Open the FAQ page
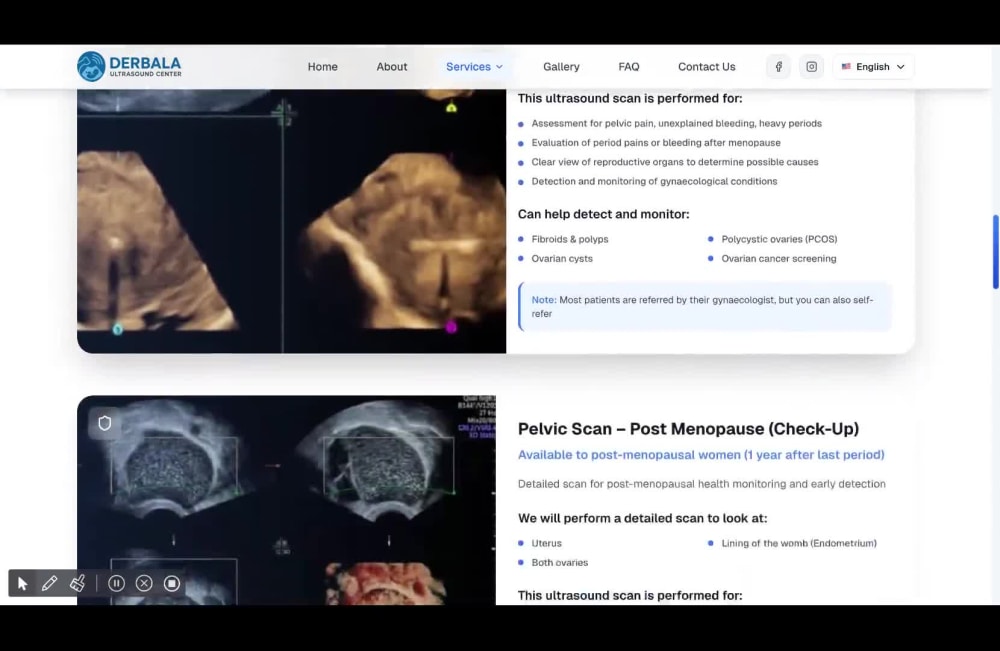 [629, 66]
